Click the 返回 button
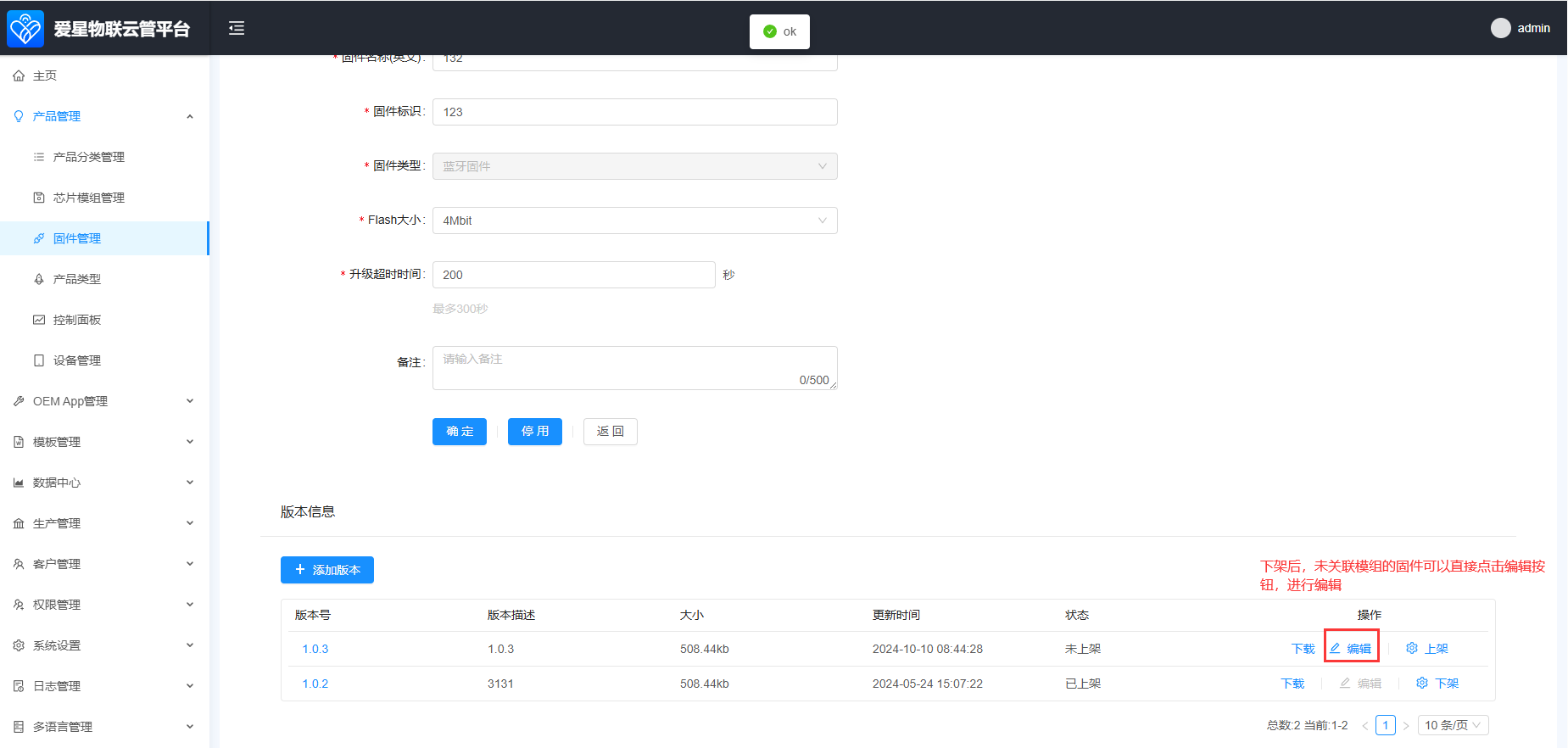The image size is (1568, 748). [611, 432]
